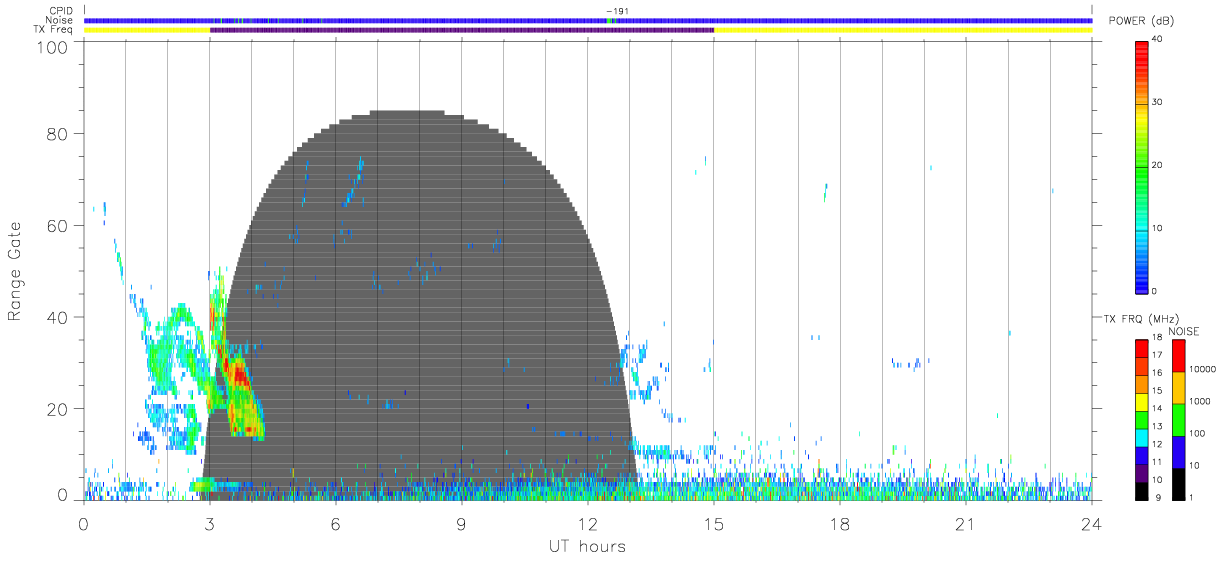Click the NOISE legend title
This screenshot has height=567, width=1228.
[x=1185, y=331]
